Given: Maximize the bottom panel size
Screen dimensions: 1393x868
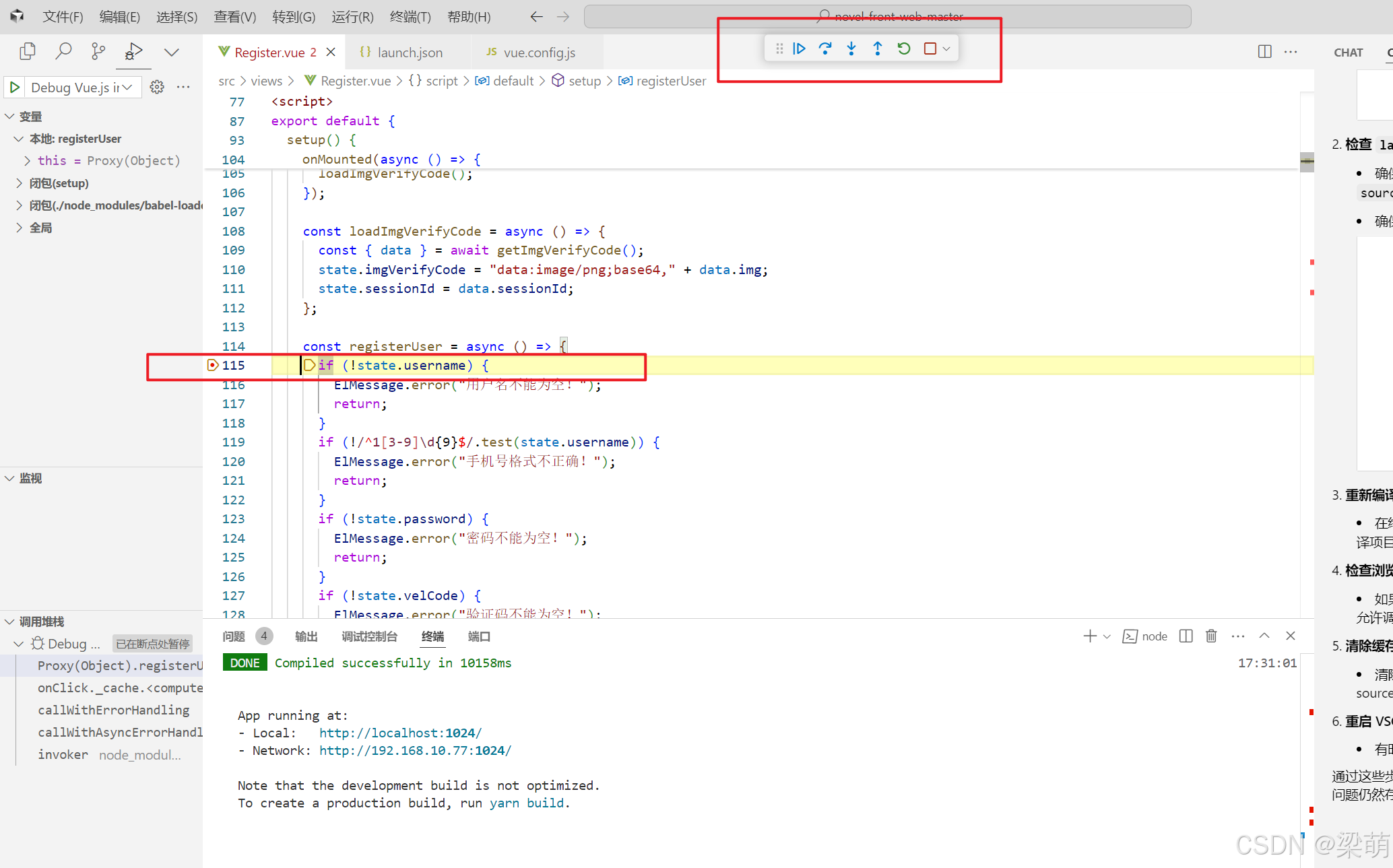Looking at the screenshot, I should 1264,636.
